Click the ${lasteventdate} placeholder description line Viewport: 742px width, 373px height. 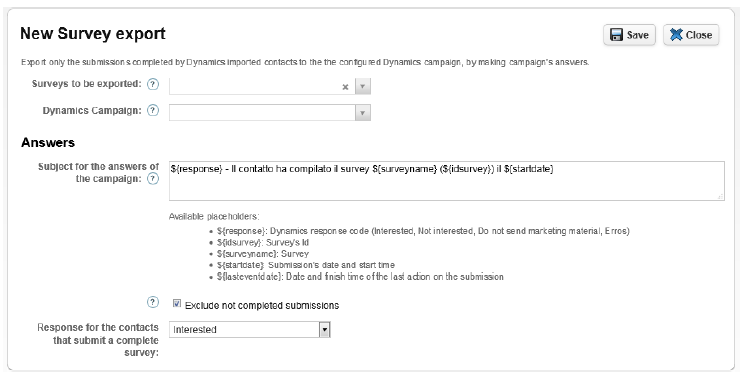click(x=360, y=276)
